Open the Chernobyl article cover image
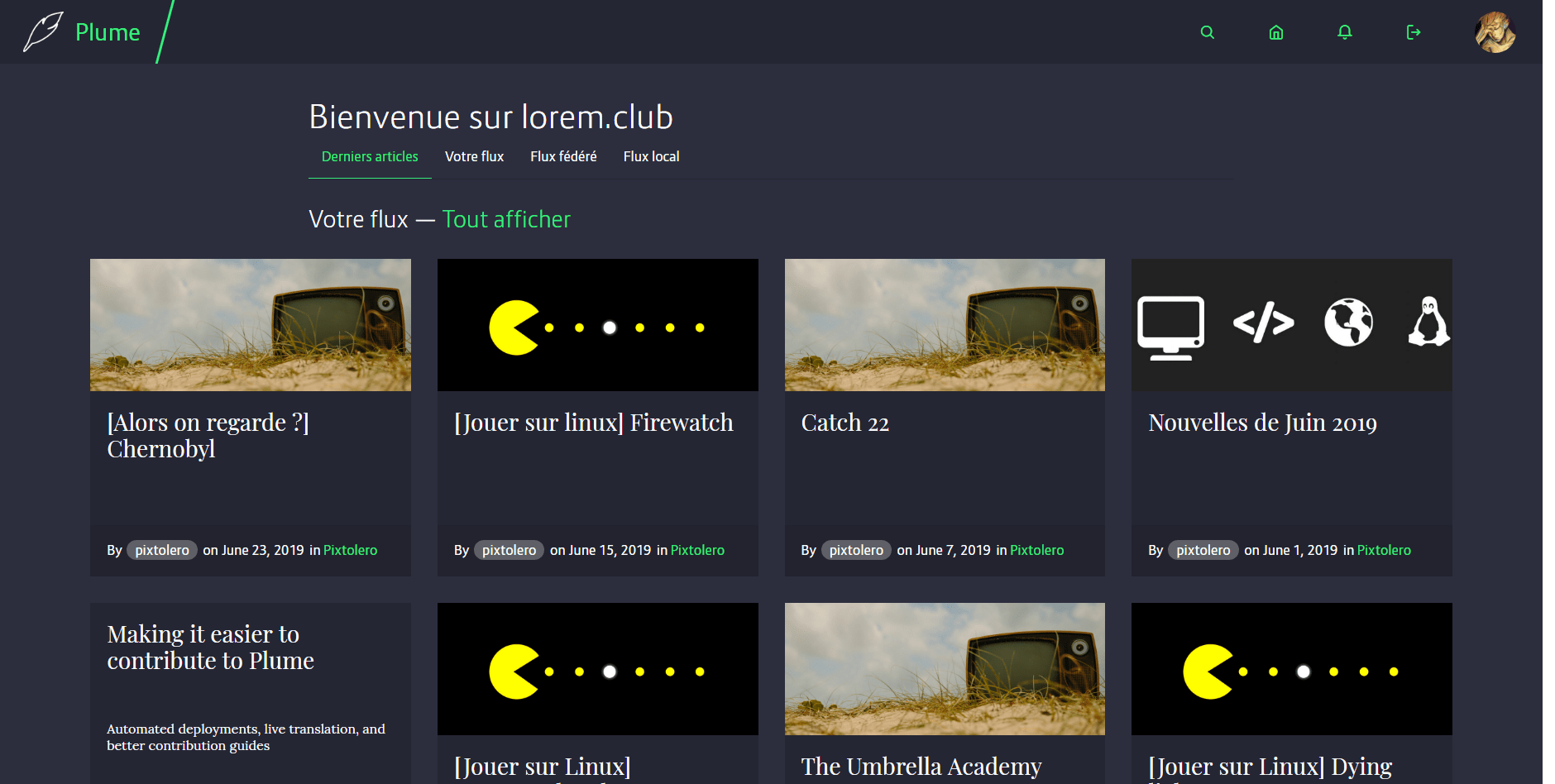 [x=251, y=325]
